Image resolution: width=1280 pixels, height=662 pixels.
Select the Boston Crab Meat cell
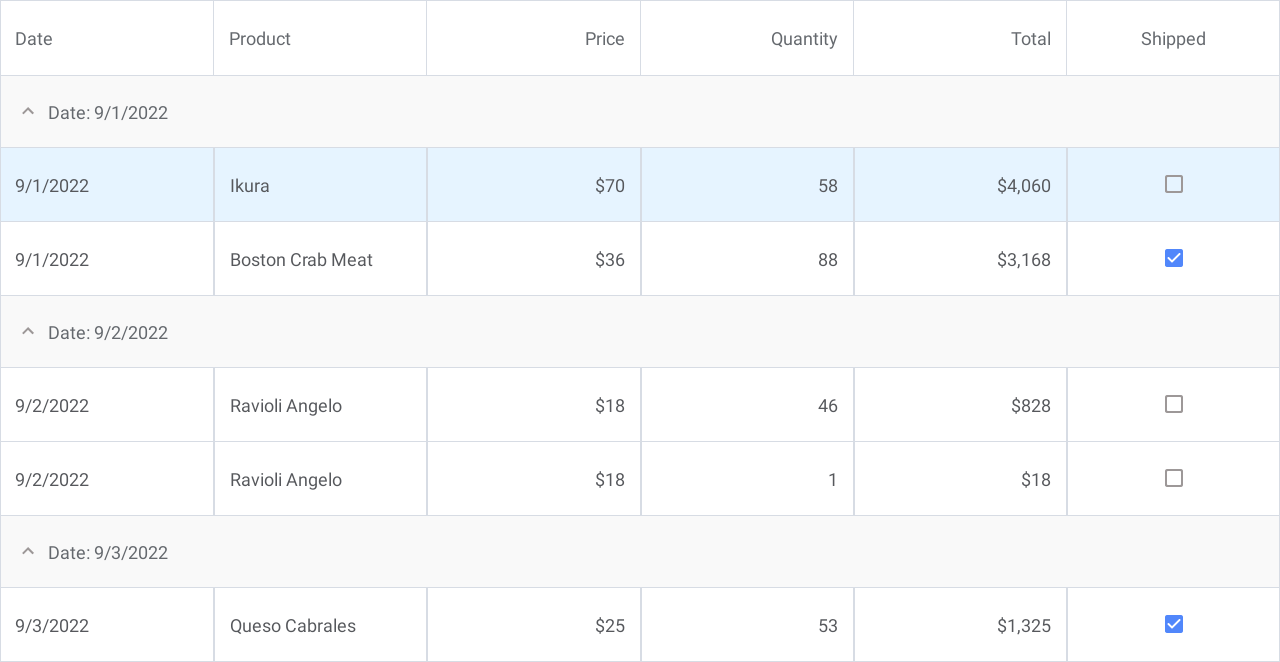click(301, 260)
